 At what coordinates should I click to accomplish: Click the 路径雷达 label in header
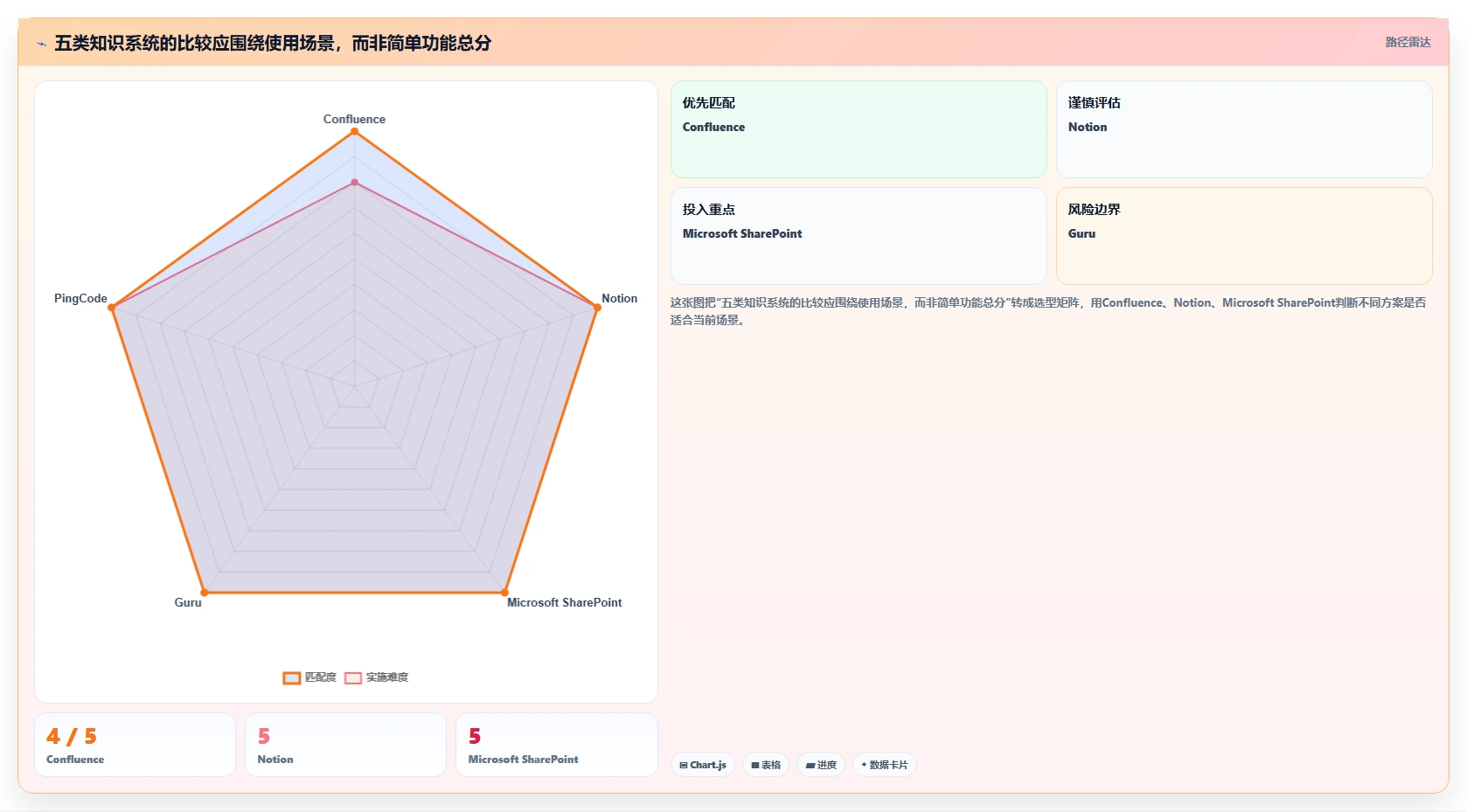pyautogui.click(x=1408, y=42)
